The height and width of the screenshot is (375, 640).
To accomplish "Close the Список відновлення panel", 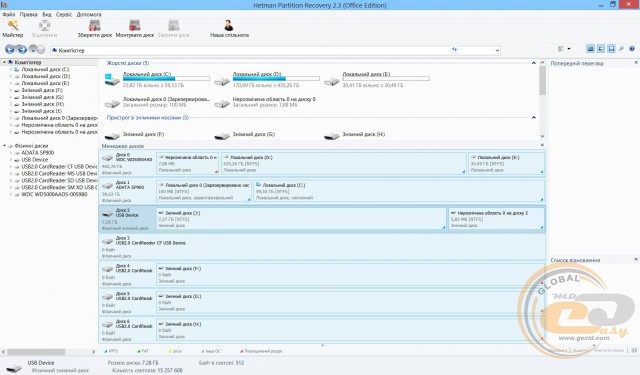I will (636, 260).
